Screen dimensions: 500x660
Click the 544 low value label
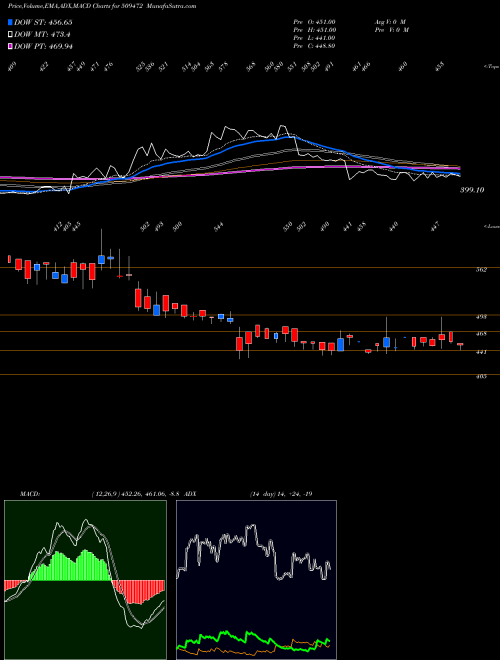point(218,227)
